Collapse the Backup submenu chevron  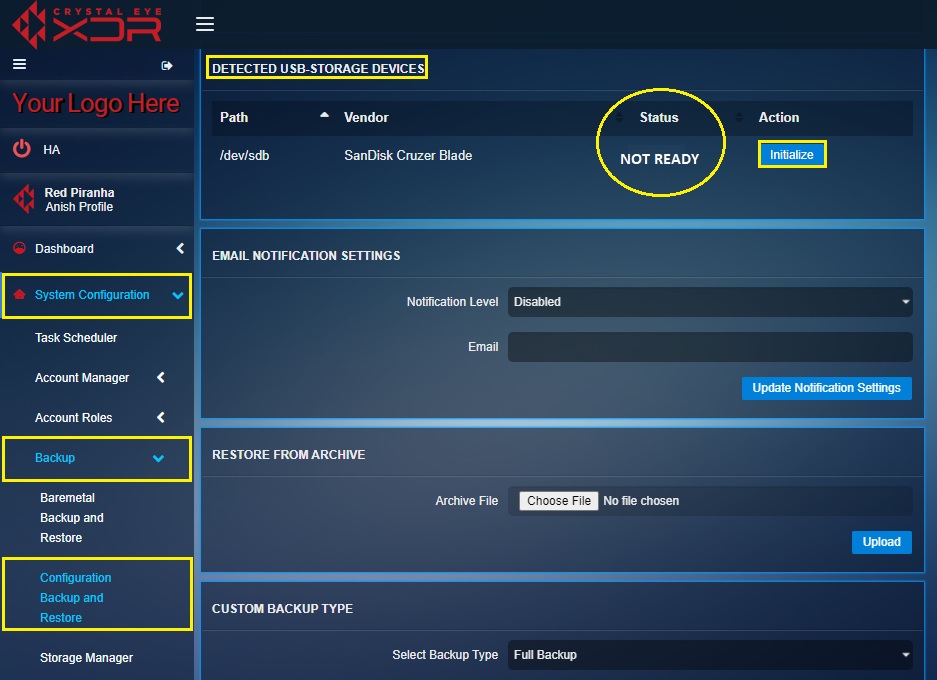coord(158,458)
